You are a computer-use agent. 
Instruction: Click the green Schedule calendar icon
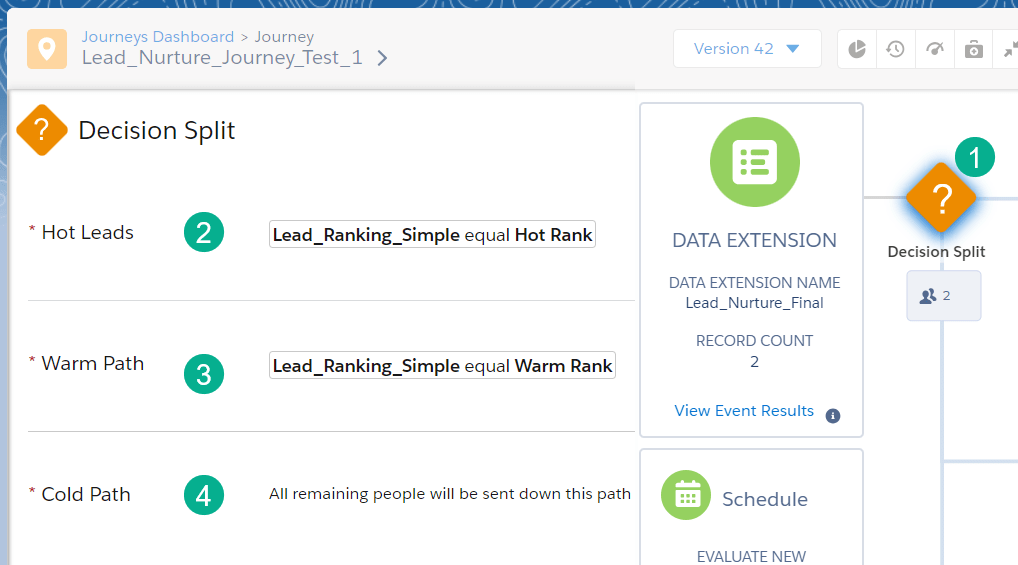coord(686,496)
